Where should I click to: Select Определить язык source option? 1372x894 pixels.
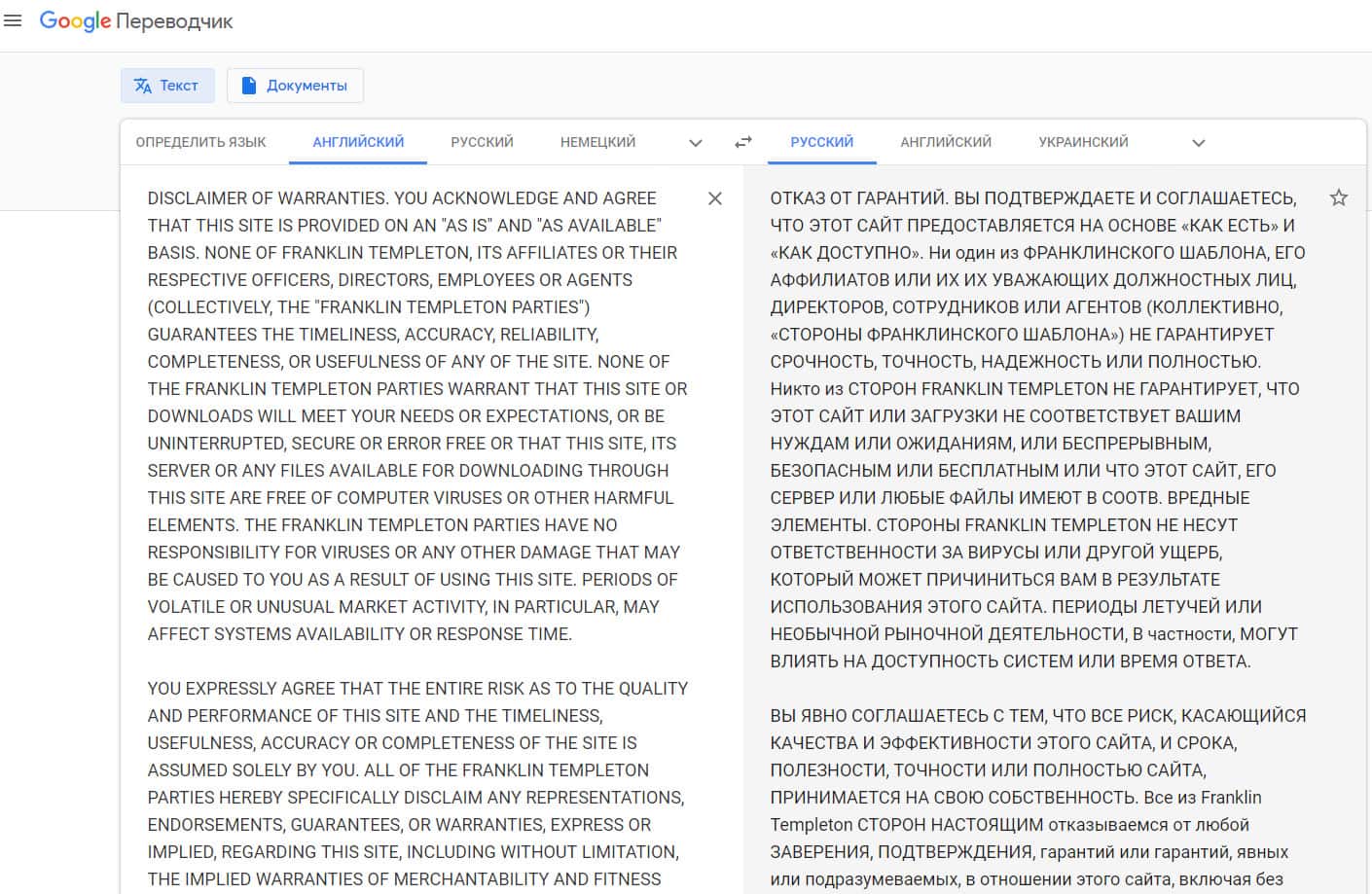pos(200,142)
